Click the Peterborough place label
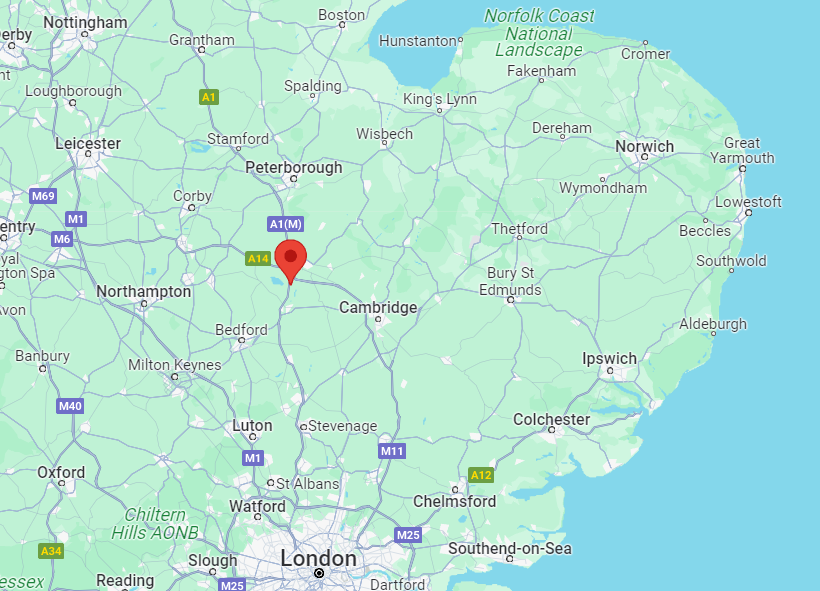 coord(294,167)
